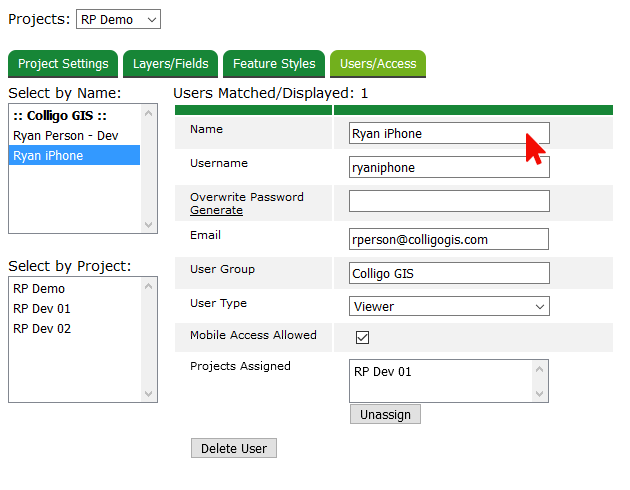Go to the Feature Styles tab

point(274,64)
